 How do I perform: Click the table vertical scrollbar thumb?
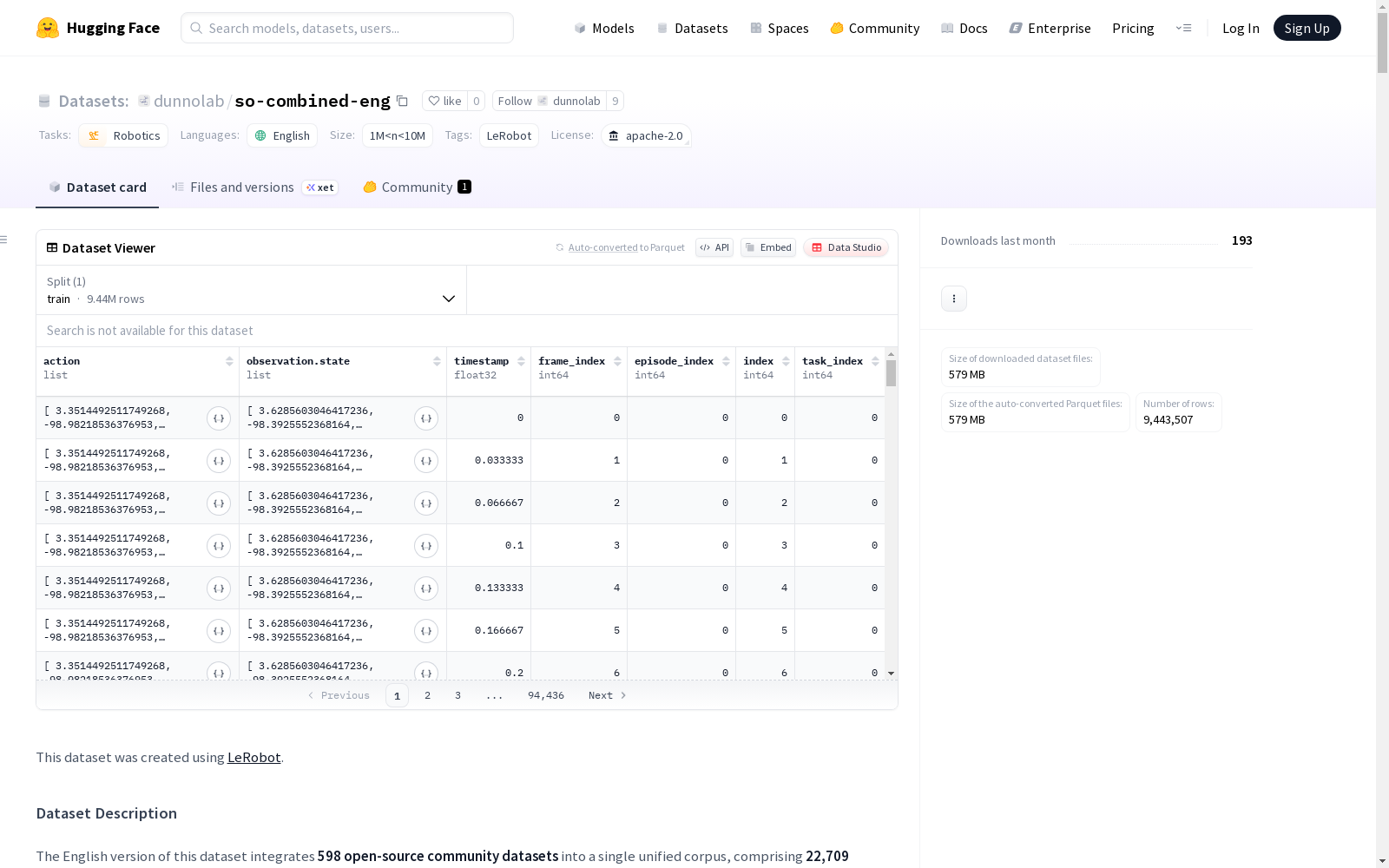(891, 373)
